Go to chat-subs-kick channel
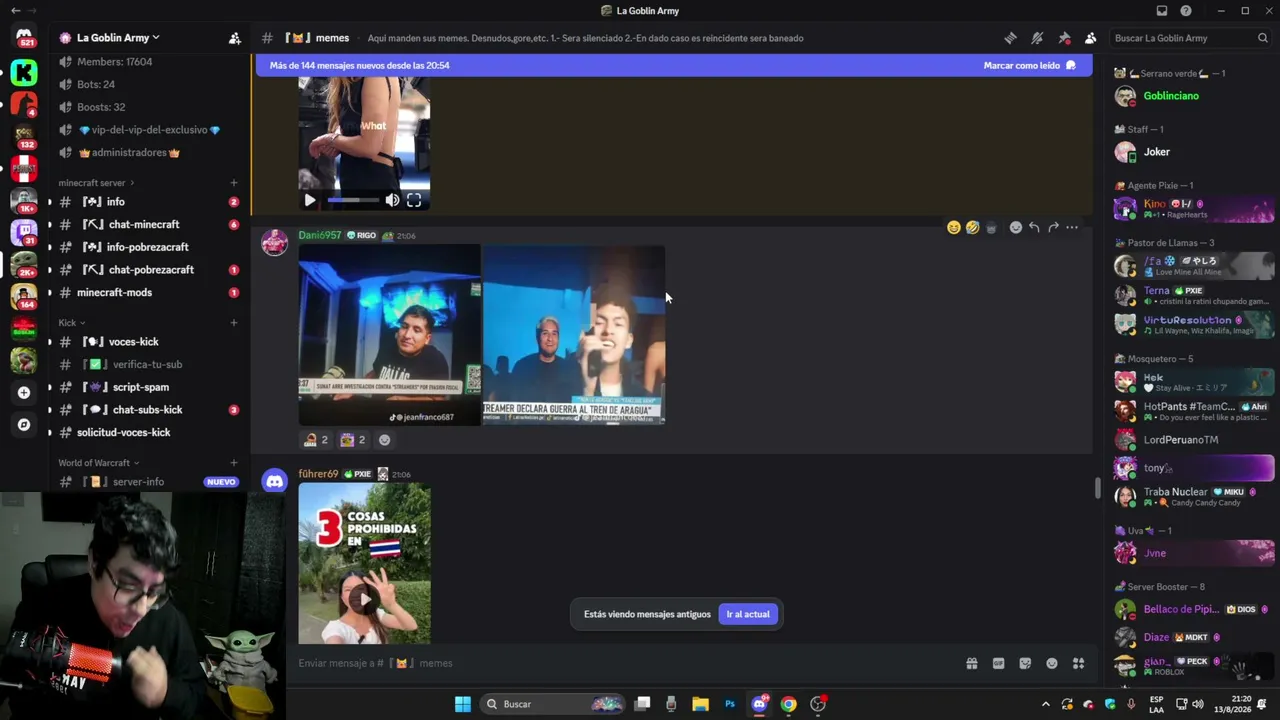 [149, 410]
